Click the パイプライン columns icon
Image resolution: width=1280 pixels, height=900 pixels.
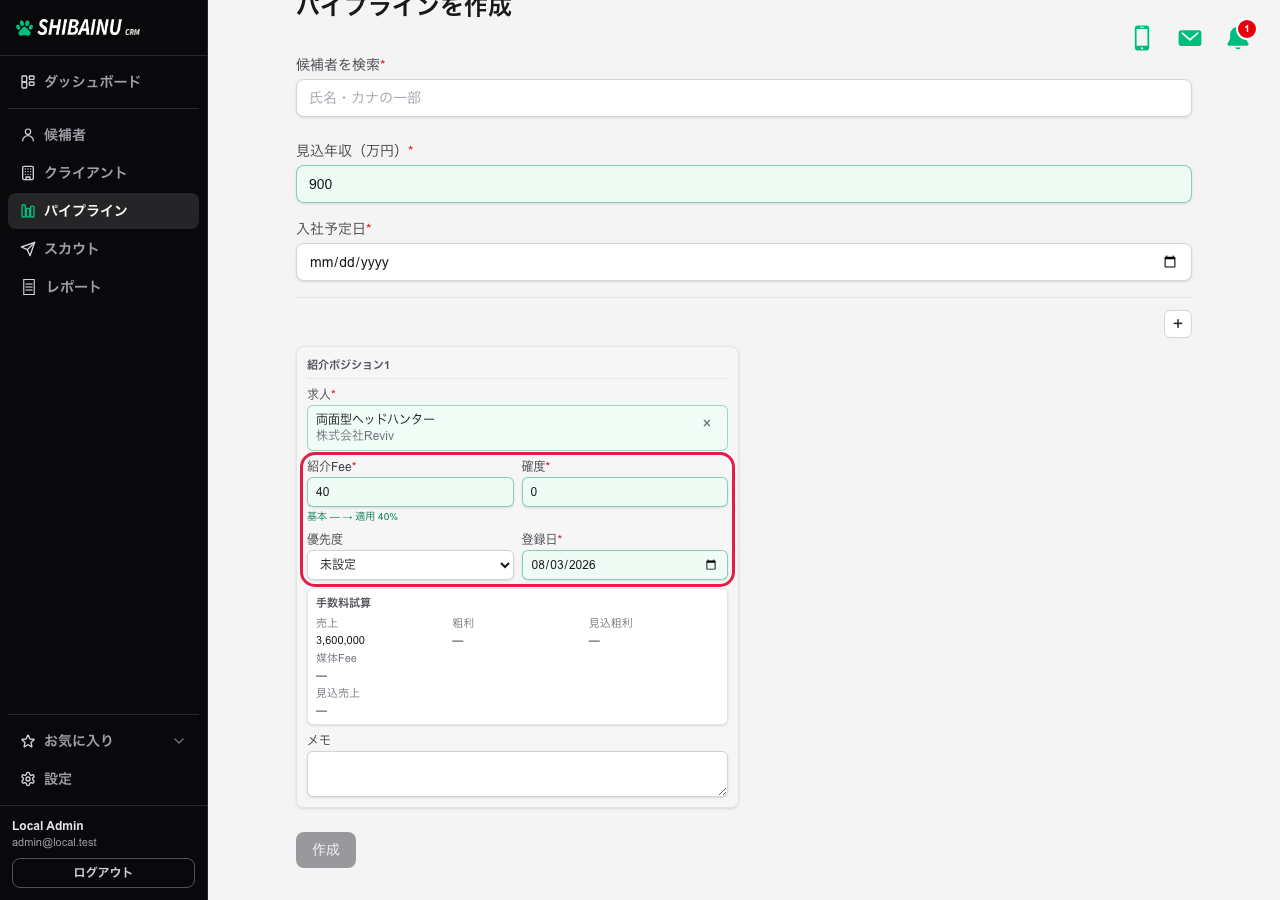(x=28, y=211)
